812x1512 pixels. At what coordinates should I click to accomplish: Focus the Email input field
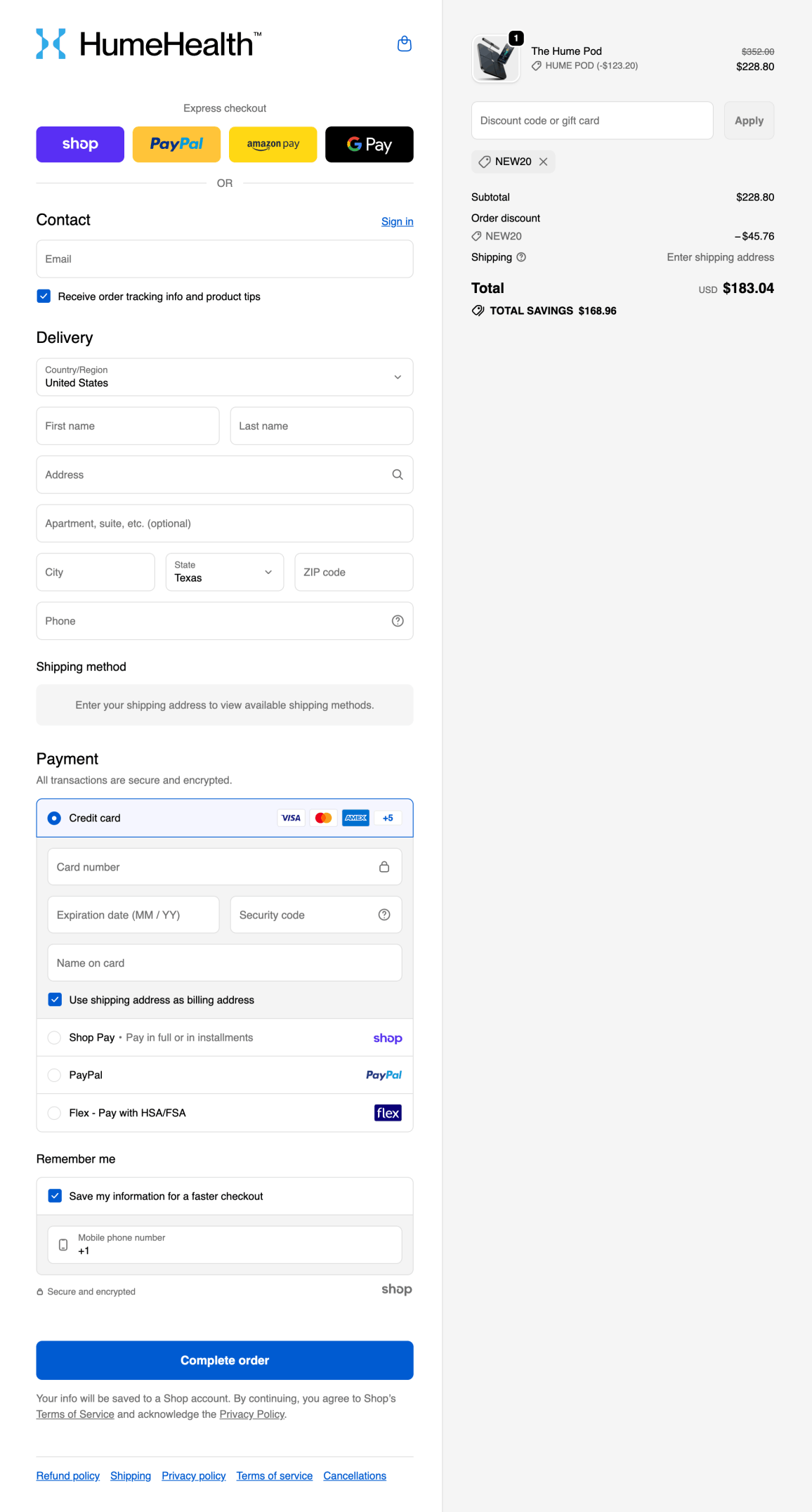225,259
